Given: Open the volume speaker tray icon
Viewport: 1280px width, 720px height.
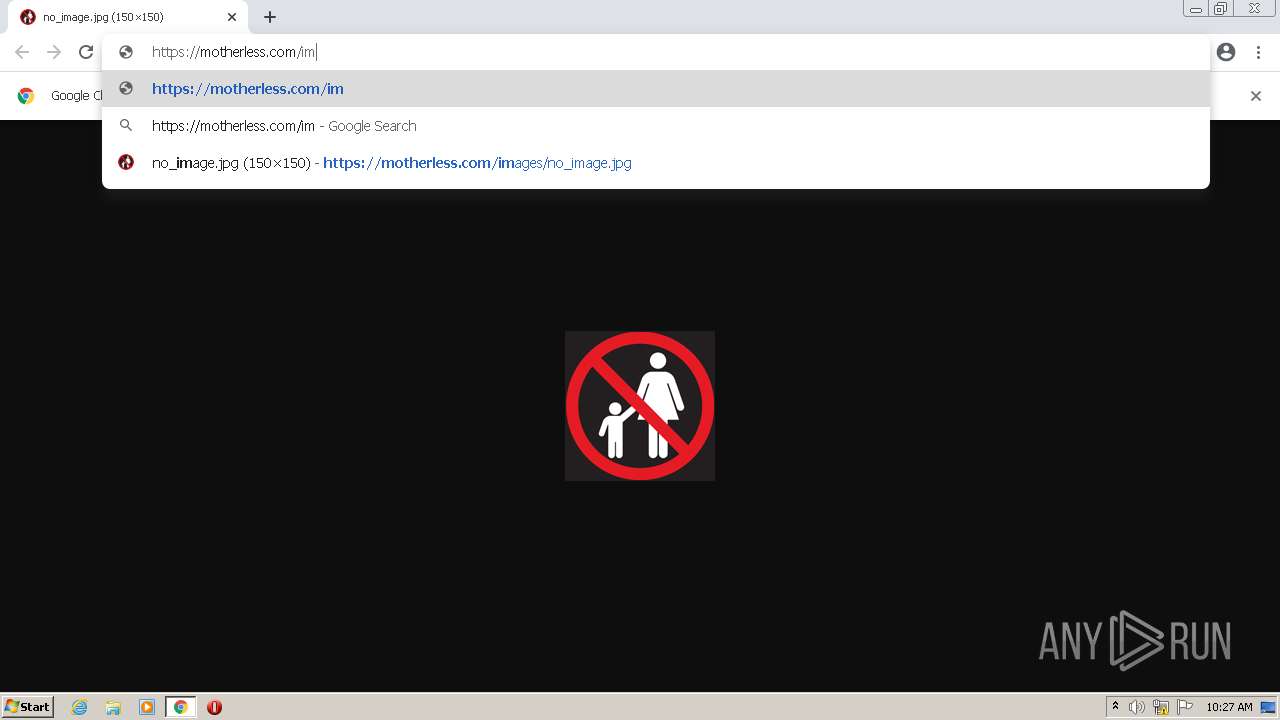Looking at the screenshot, I should [x=1137, y=707].
